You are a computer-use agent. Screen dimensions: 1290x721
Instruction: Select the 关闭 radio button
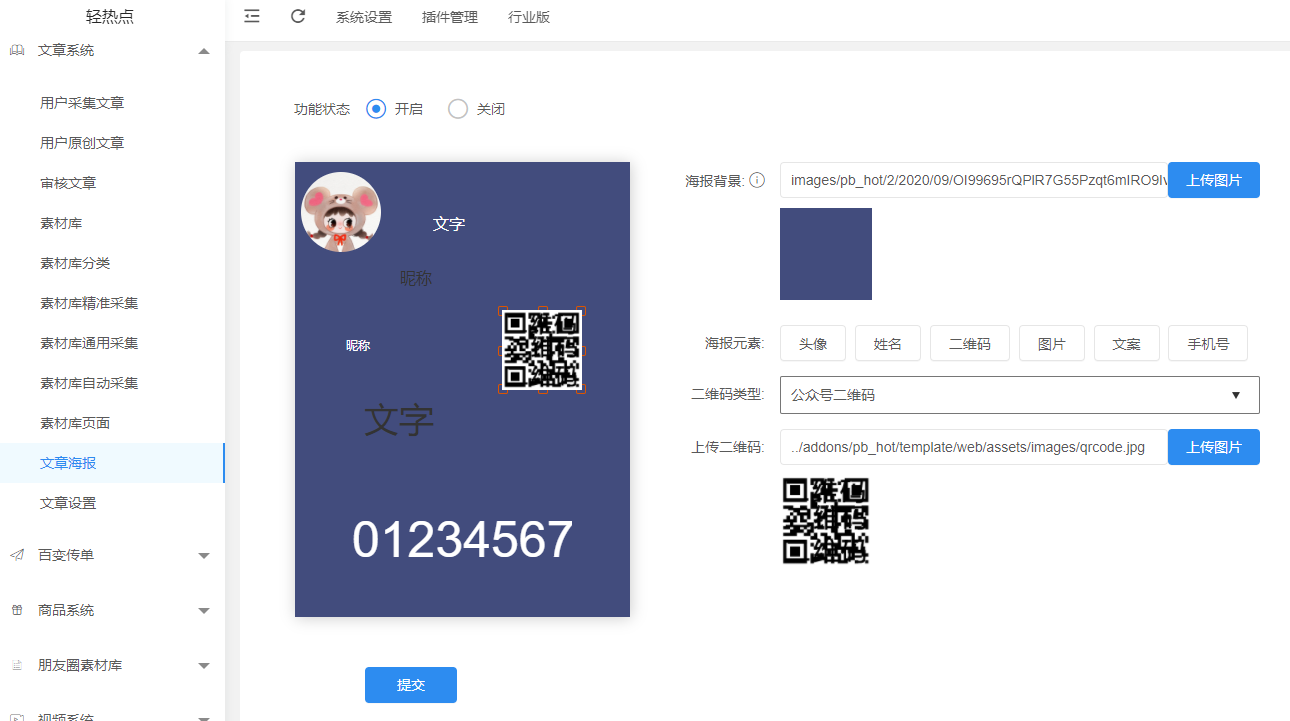[458, 109]
